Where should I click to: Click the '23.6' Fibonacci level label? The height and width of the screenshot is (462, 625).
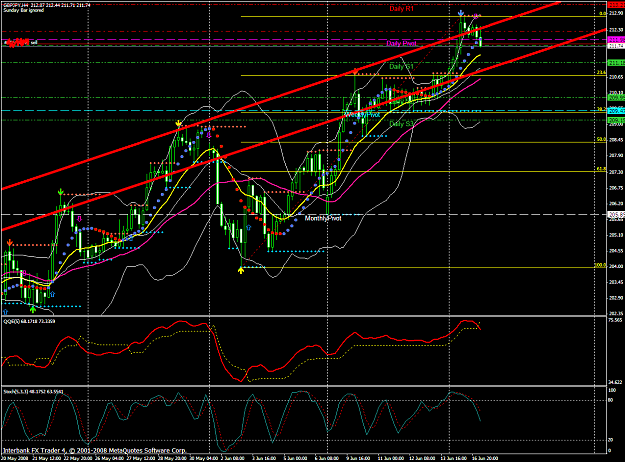coord(601,73)
